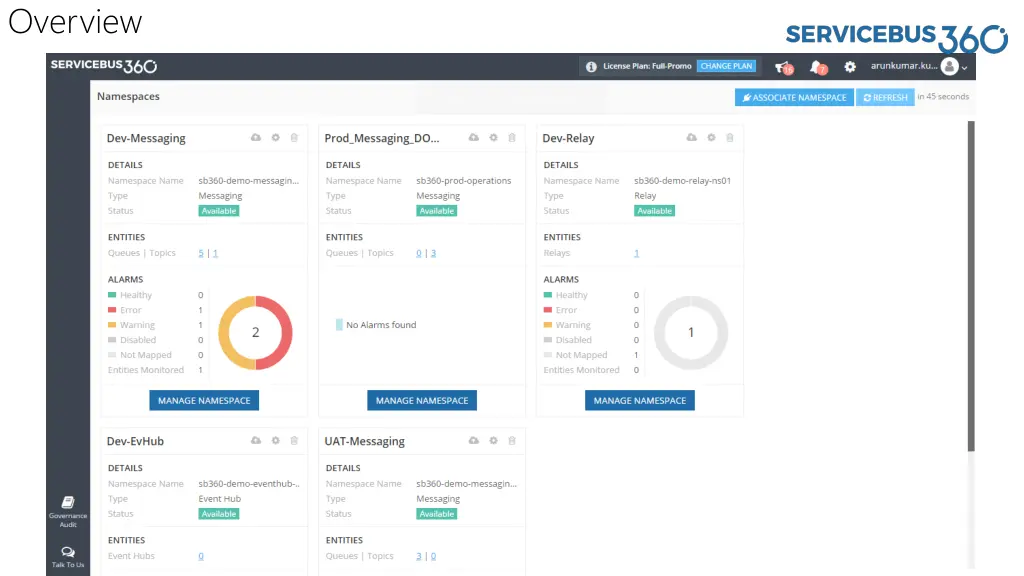Click Change Plan button
Viewport: 1024px width, 576px height.
726,66
